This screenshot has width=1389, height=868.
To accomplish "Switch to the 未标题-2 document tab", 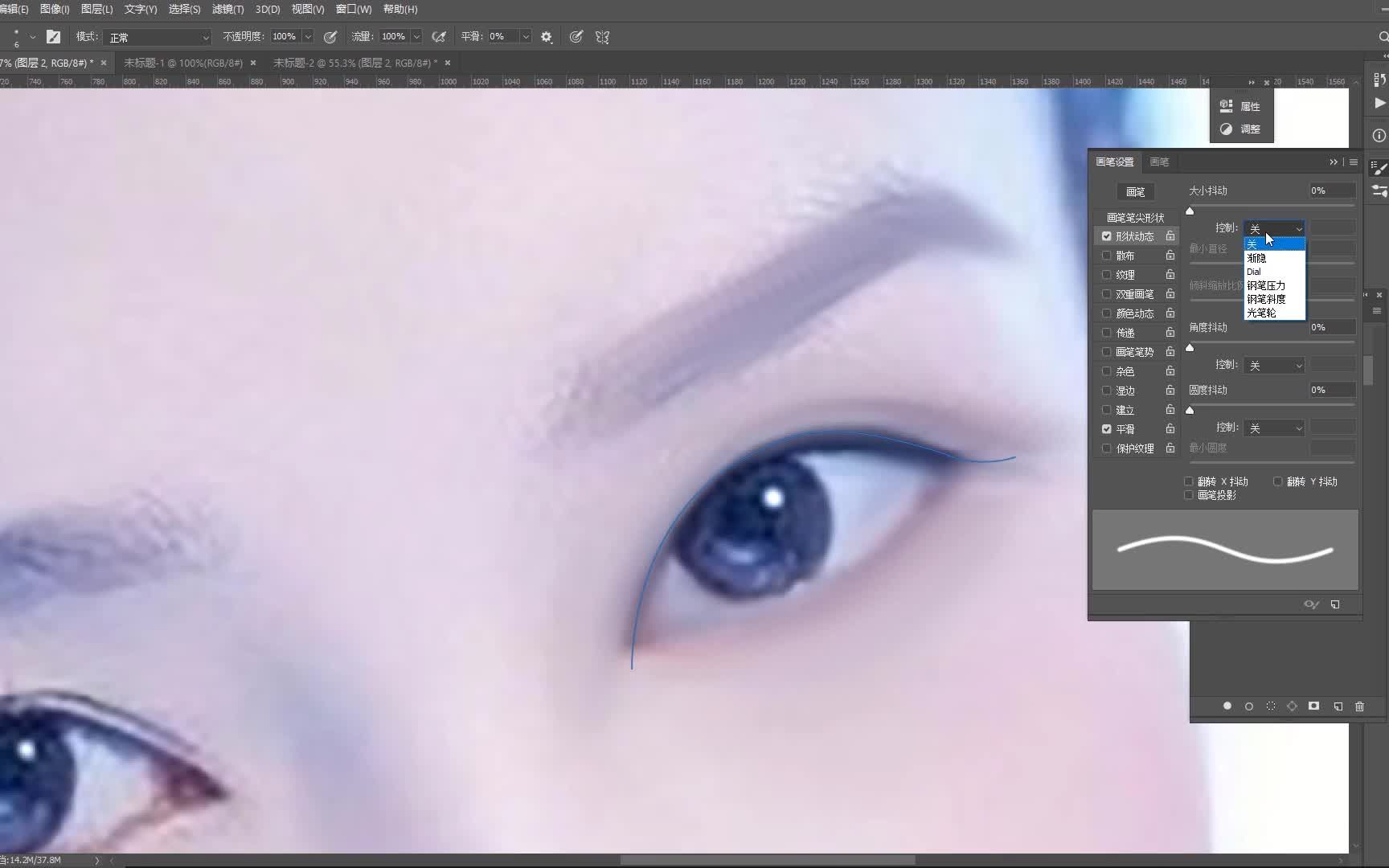I will (x=356, y=63).
